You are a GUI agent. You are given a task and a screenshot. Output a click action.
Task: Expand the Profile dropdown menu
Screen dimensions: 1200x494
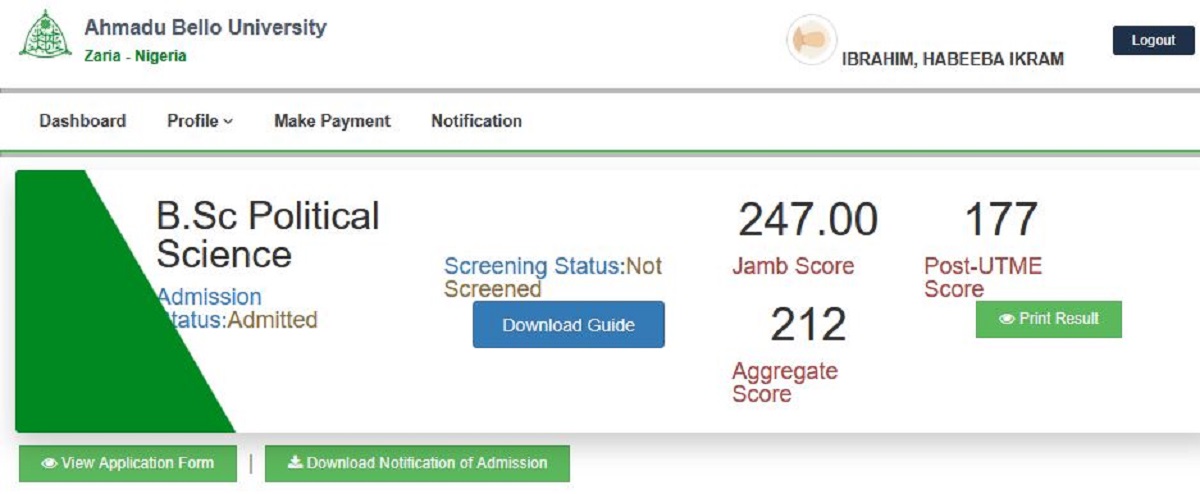tap(199, 121)
